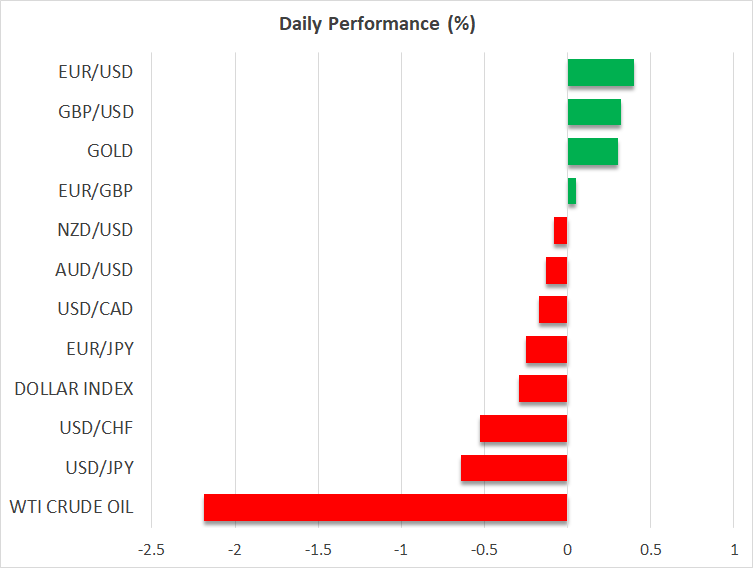This screenshot has width=753, height=568.
Task: Click the -1.5 x-axis tick label
Action: click(x=318, y=550)
